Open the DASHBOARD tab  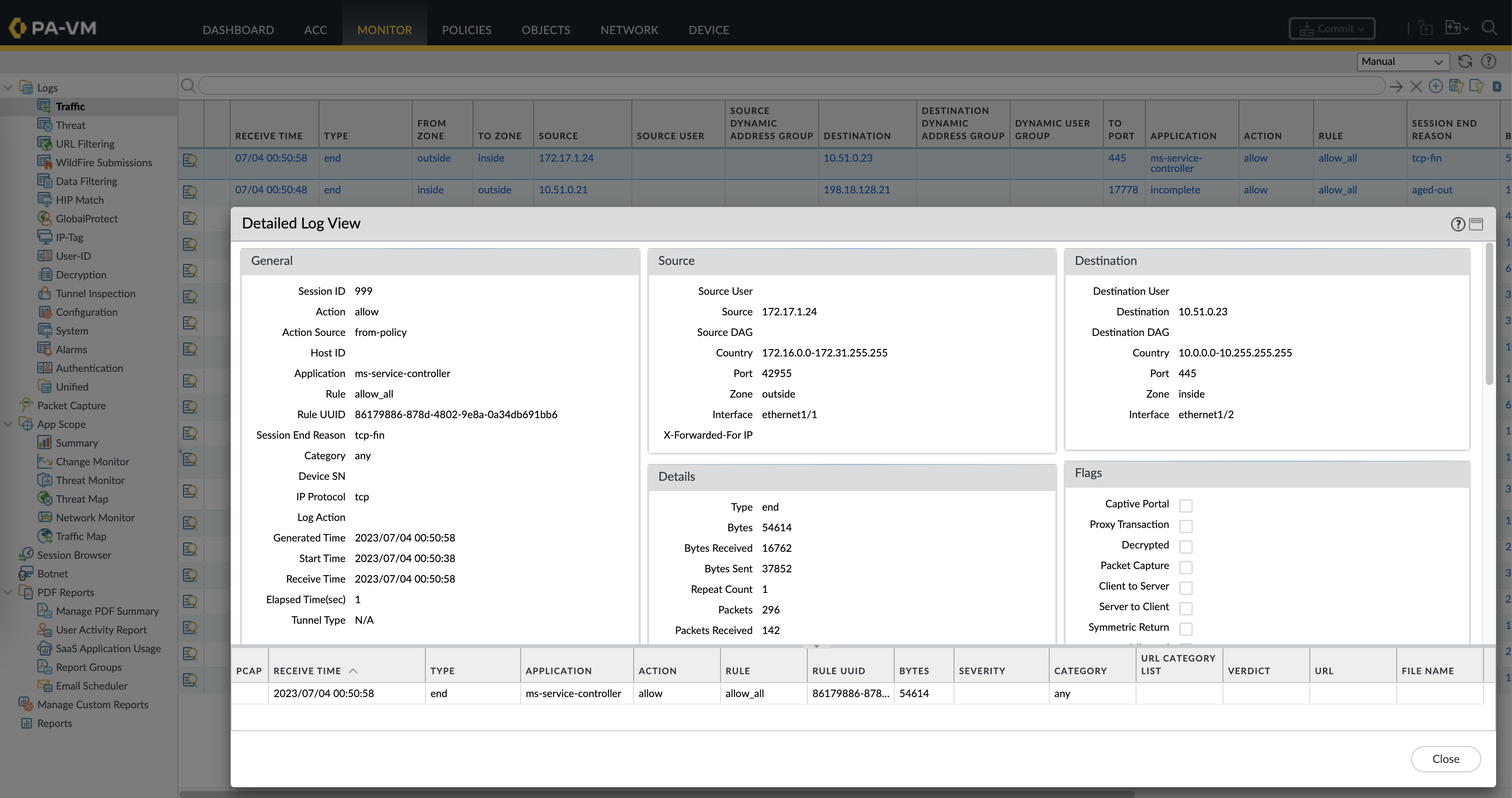(x=238, y=30)
